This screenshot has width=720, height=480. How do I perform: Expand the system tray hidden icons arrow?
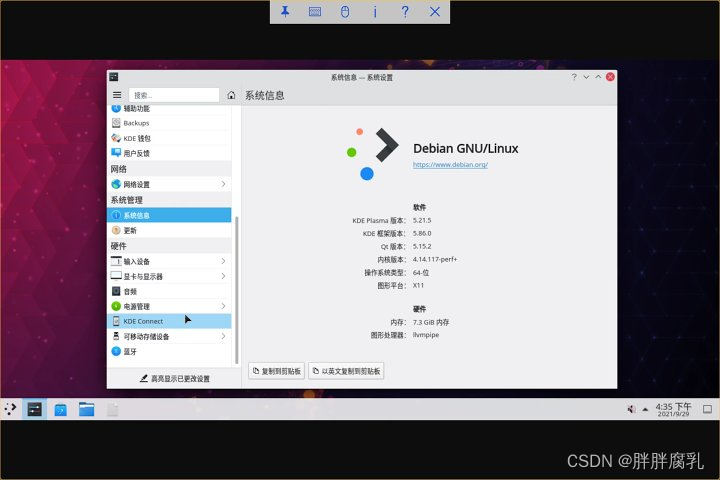[x=646, y=409]
